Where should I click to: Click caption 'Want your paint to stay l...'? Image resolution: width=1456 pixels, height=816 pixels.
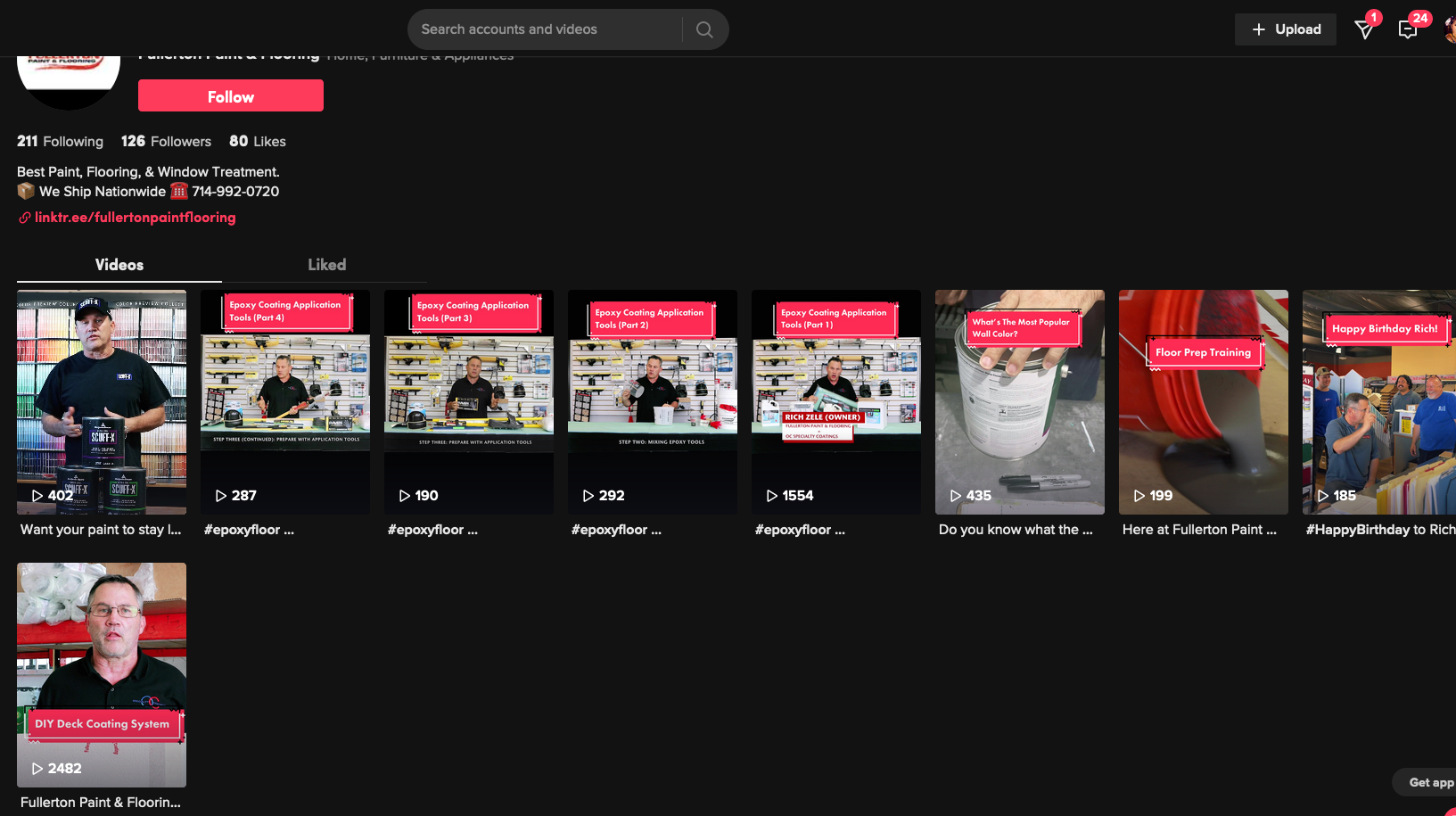(101, 530)
